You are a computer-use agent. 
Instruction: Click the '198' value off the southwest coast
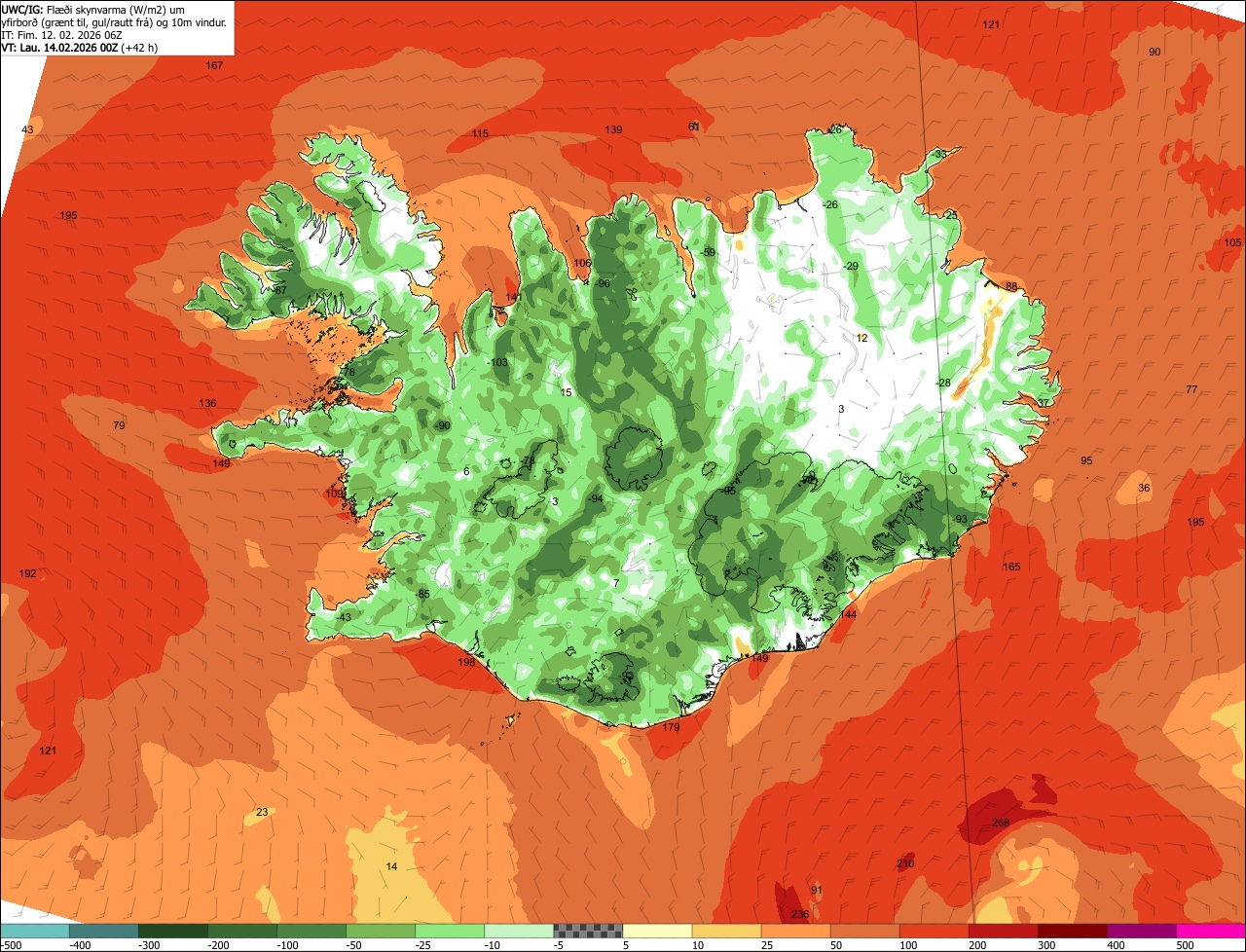(466, 662)
